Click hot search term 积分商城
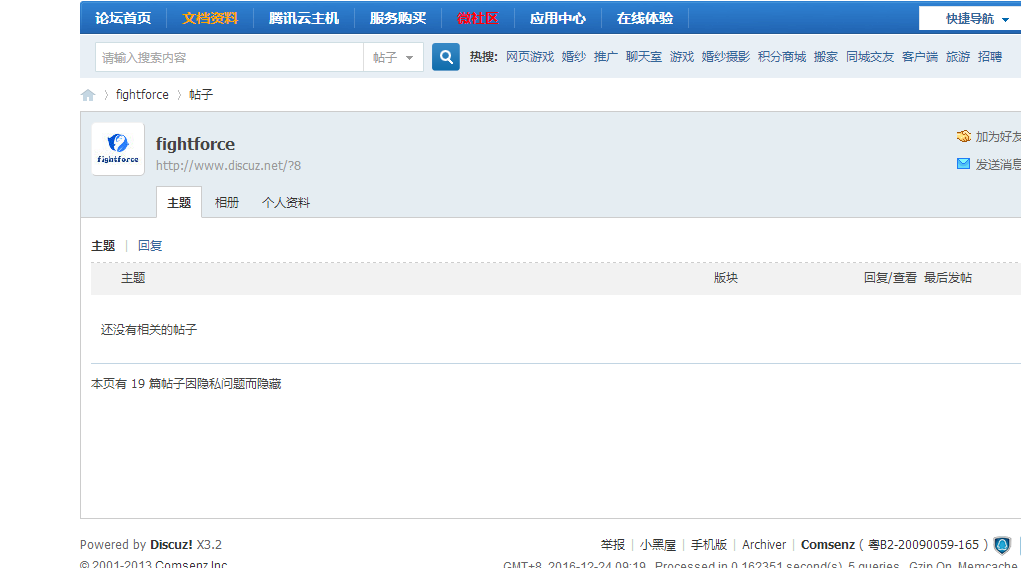The width and height of the screenshot is (1021, 568). [x=781, y=57]
